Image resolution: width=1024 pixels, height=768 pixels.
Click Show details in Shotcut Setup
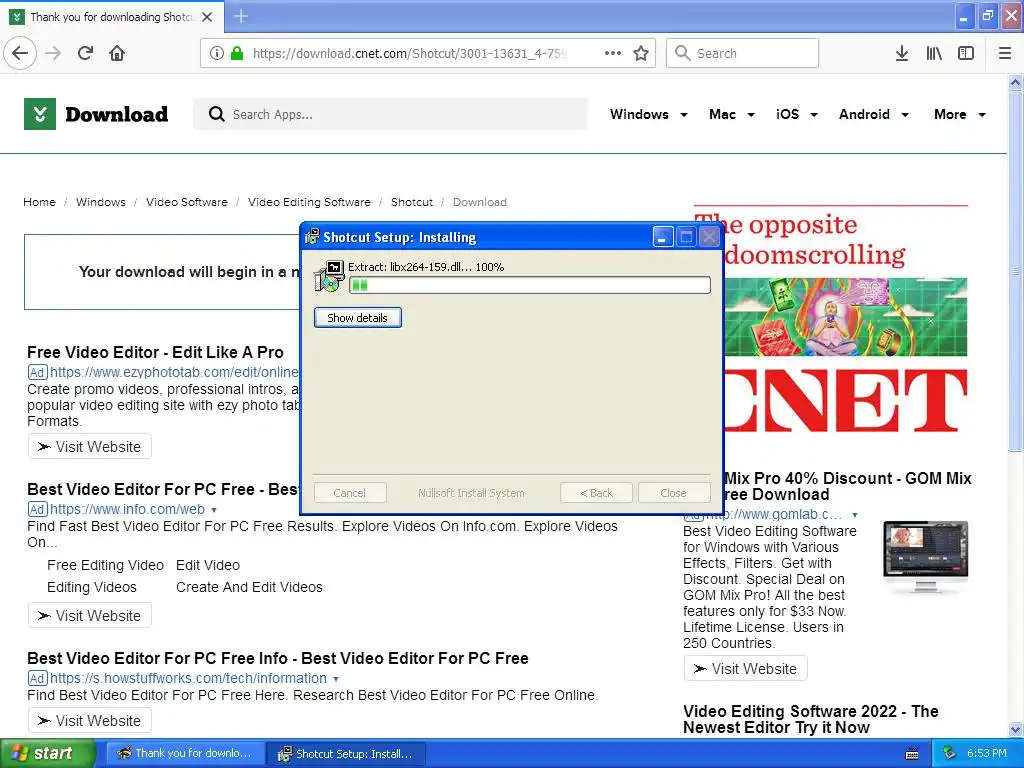point(358,318)
